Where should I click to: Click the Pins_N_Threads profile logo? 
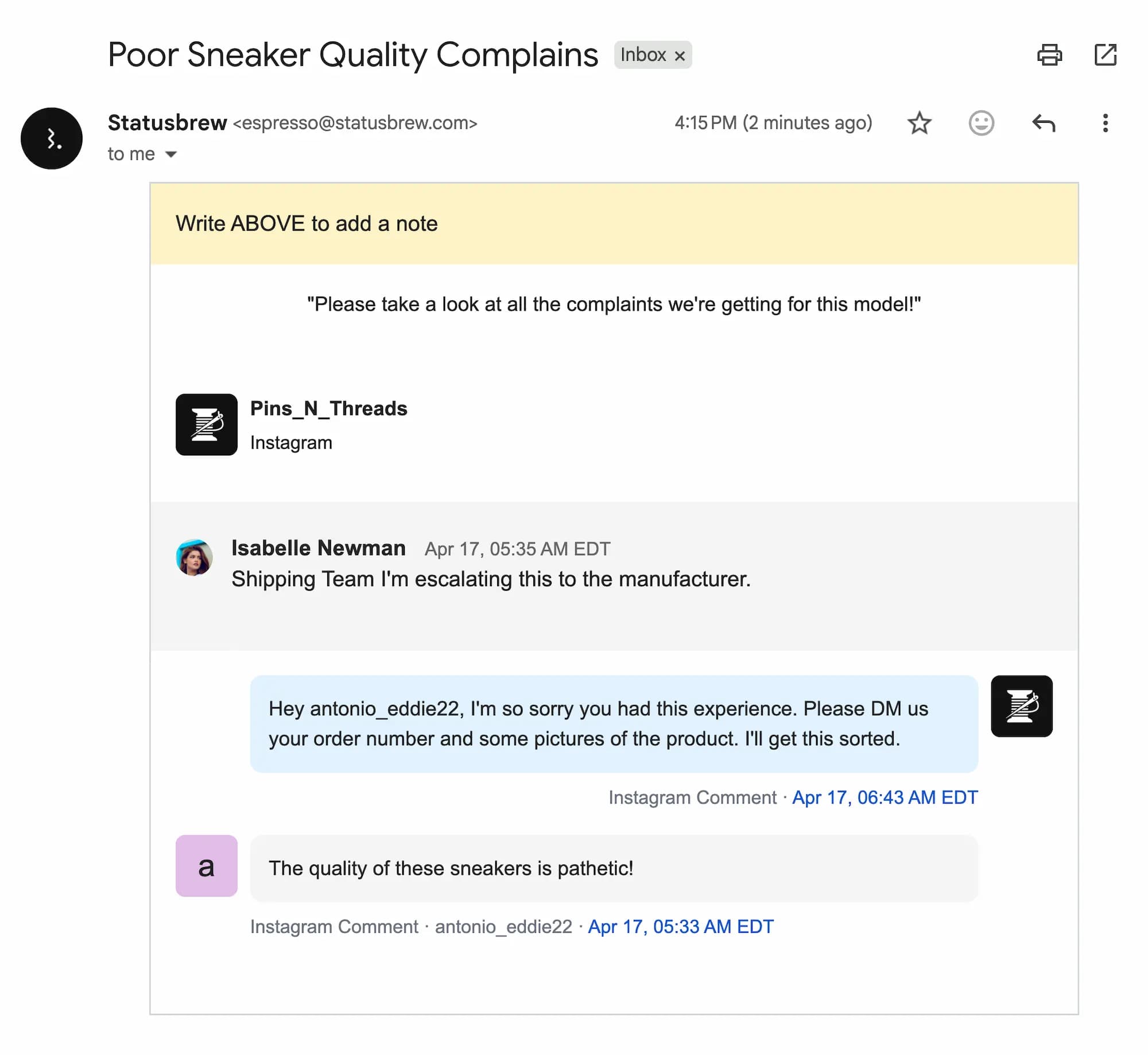tap(206, 425)
